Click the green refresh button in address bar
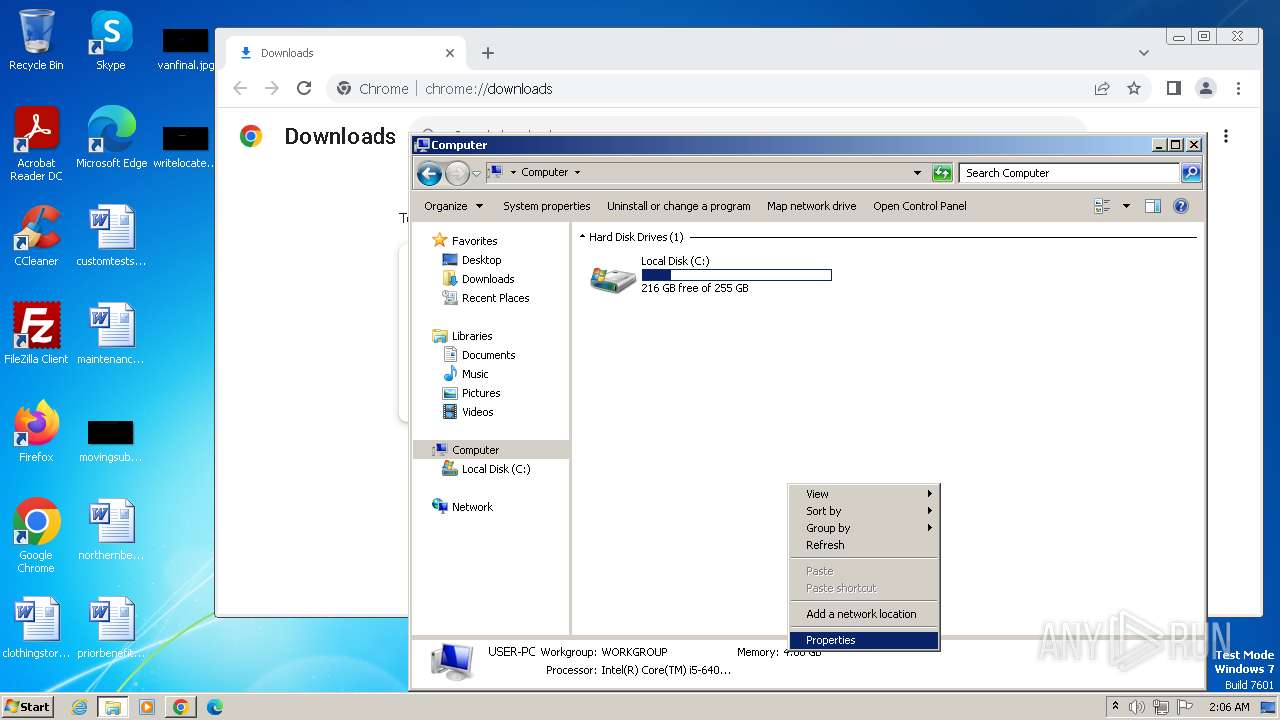Viewport: 1280px width, 720px height. (942, 173)
